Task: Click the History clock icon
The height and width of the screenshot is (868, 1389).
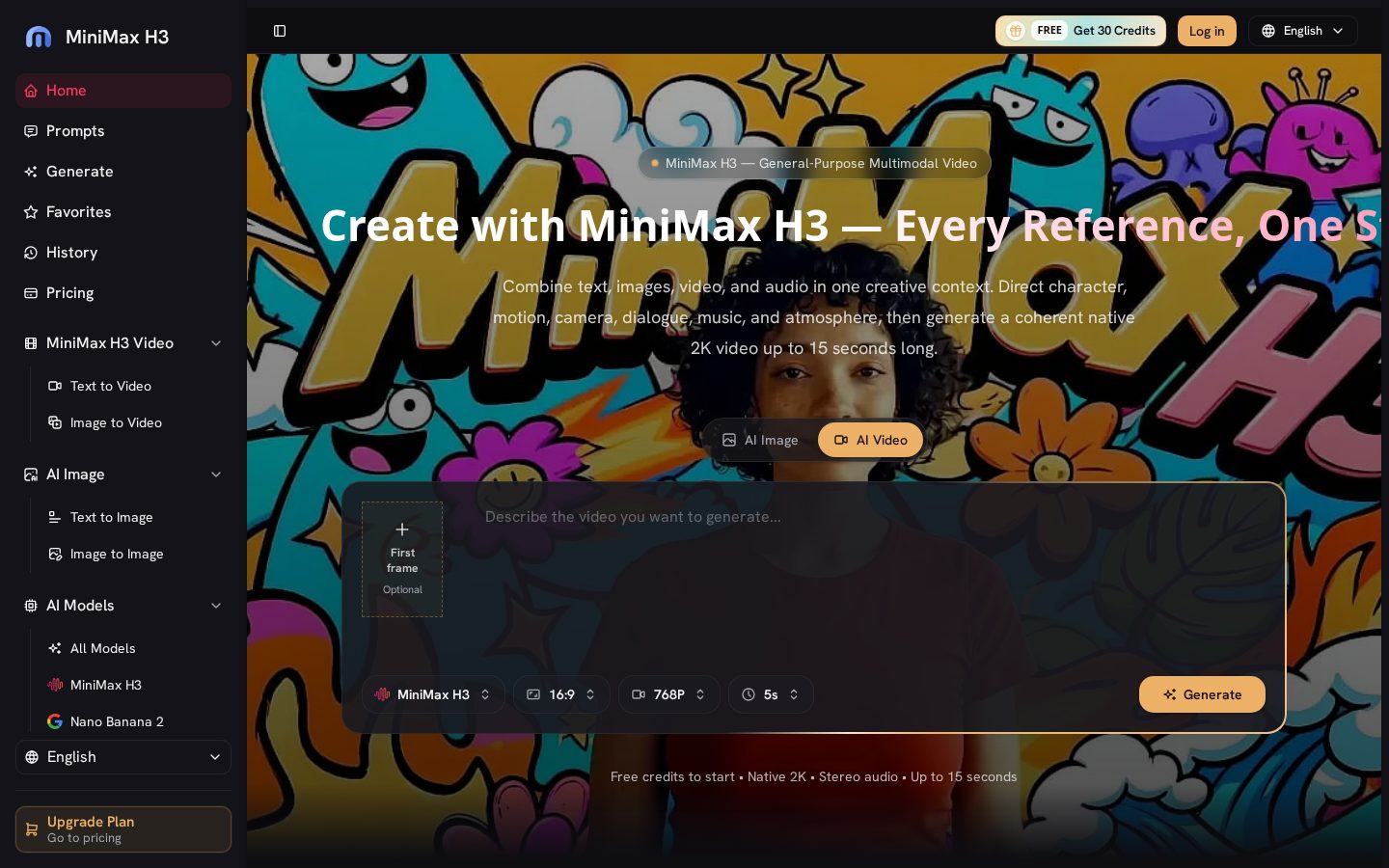Action: 31,253
